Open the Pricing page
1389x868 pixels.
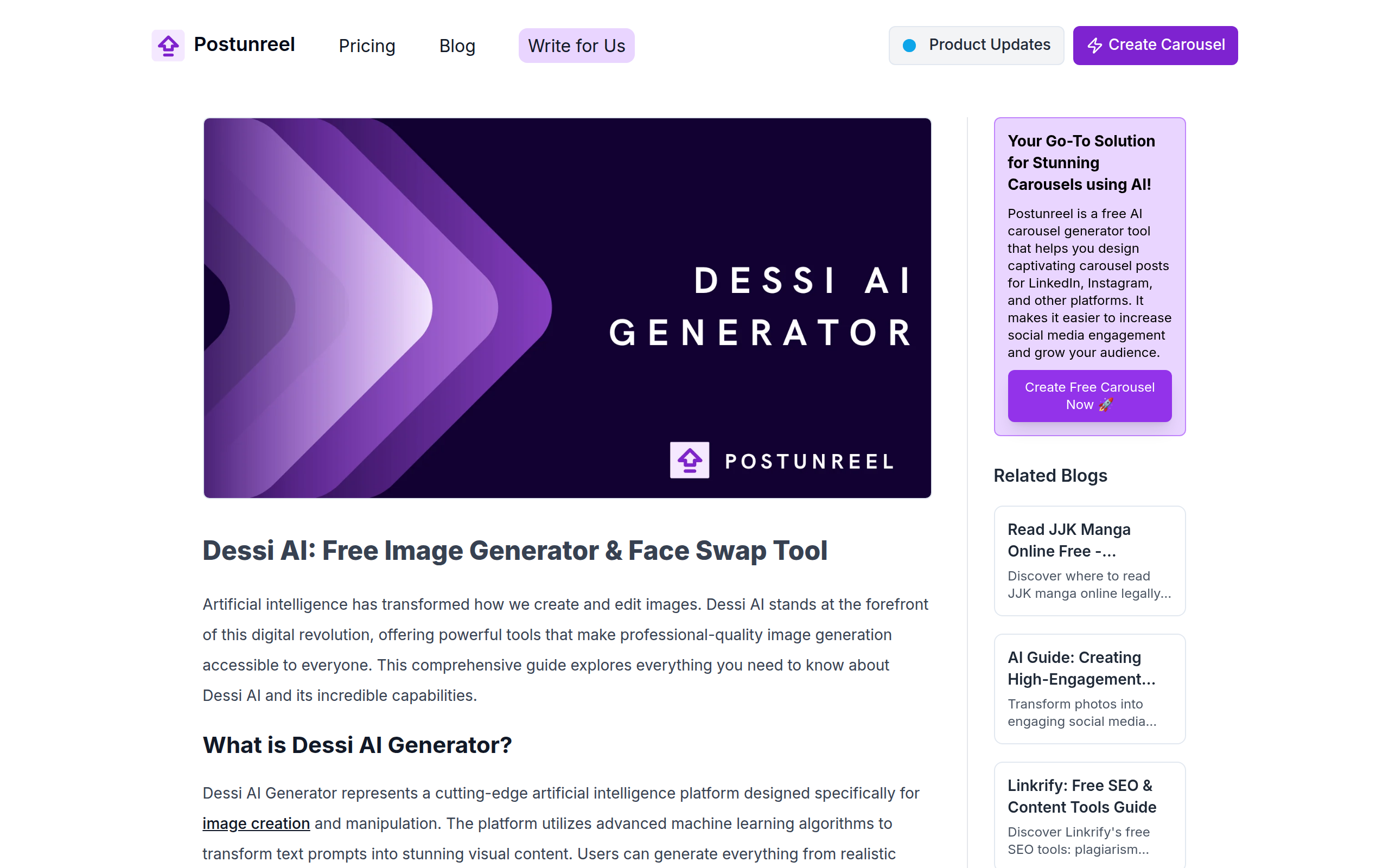click(x=367, y=46)
